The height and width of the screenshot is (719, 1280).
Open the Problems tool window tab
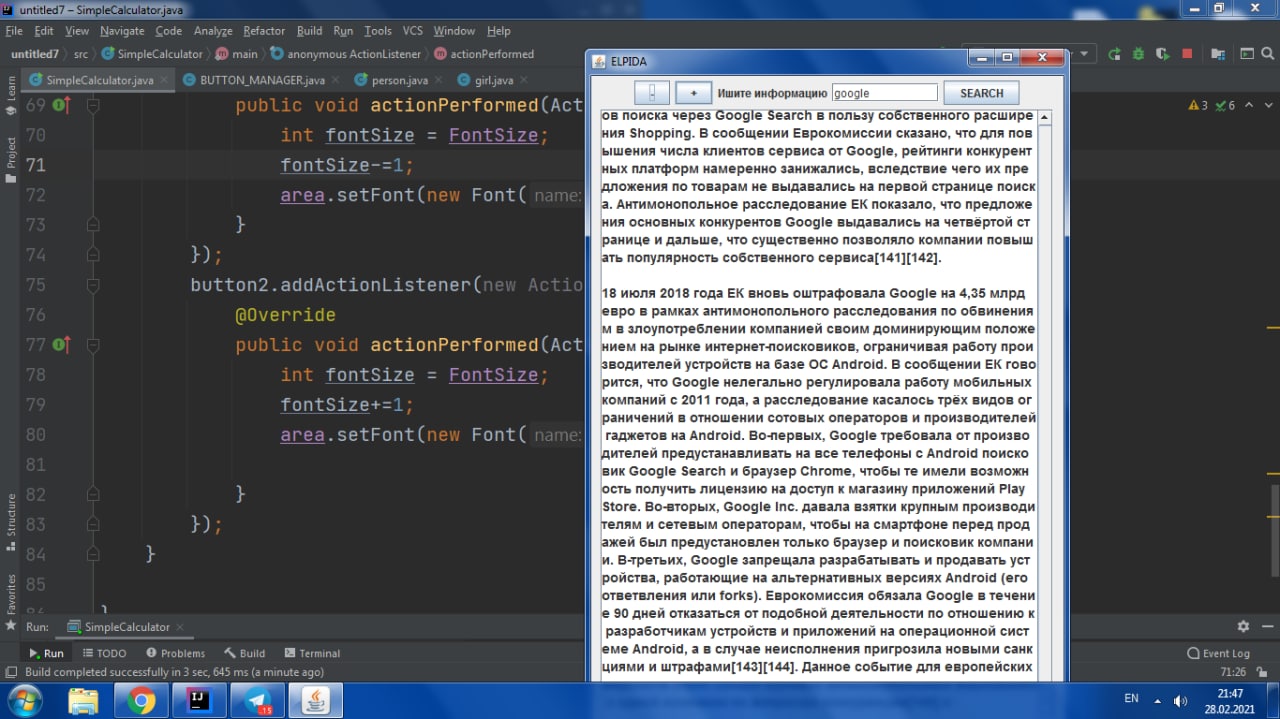174,653
